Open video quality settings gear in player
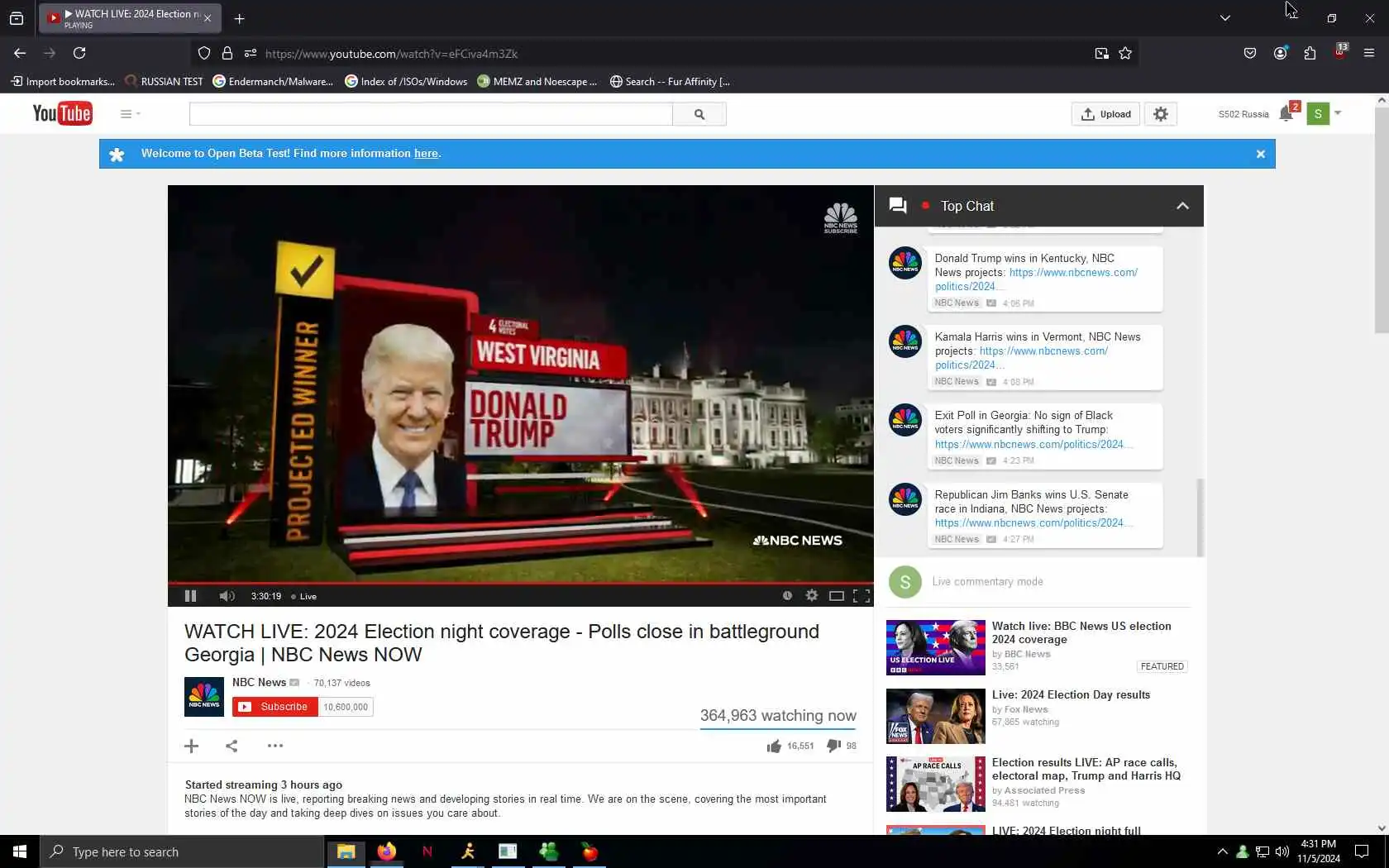The image size is (1389, 868). coord(812,595)
